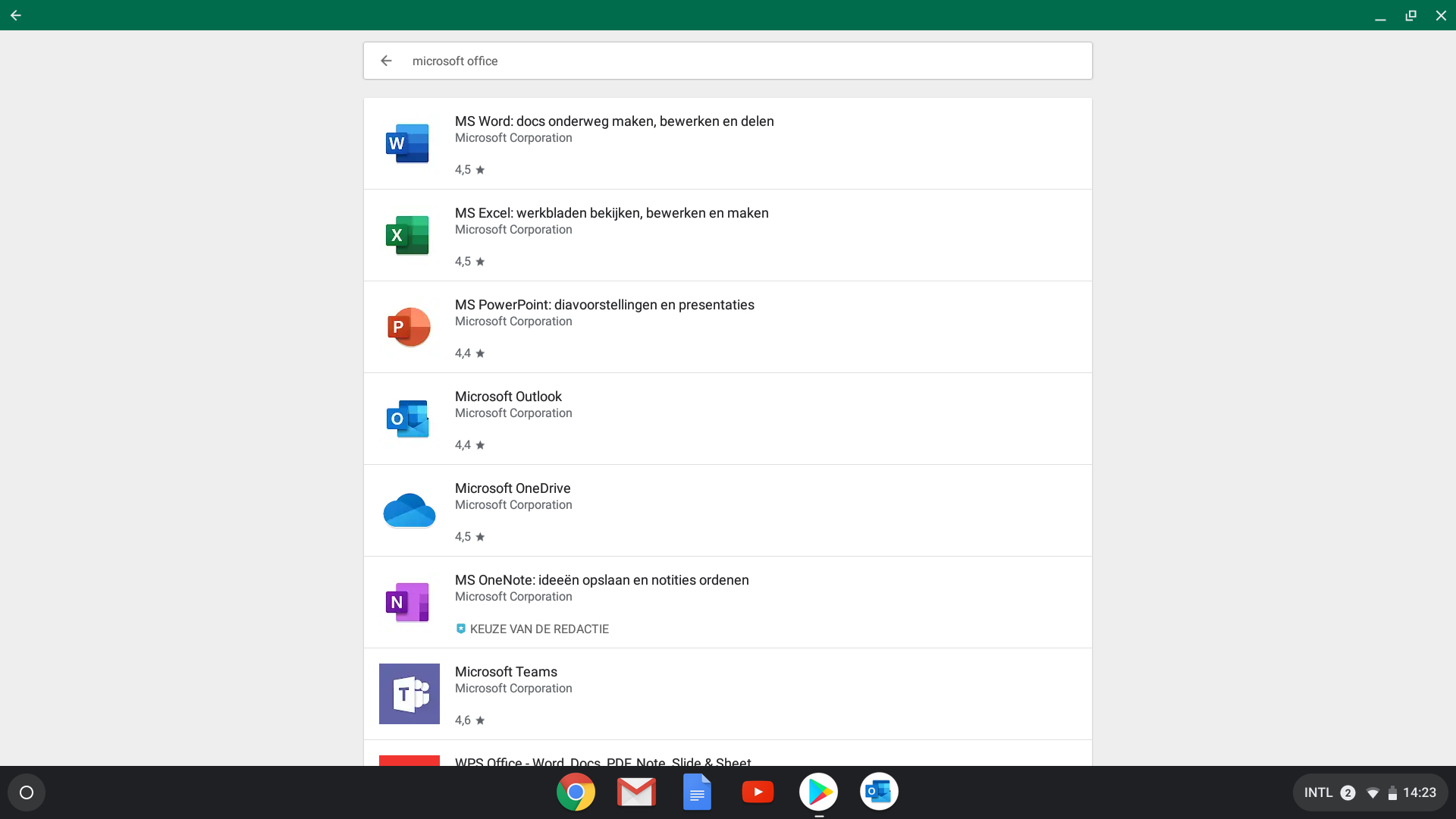This screenshot has height=819, width=1456.
Task: Click 'KEUZE VAN DE REDACTIE' label
Action: (539, 629)
